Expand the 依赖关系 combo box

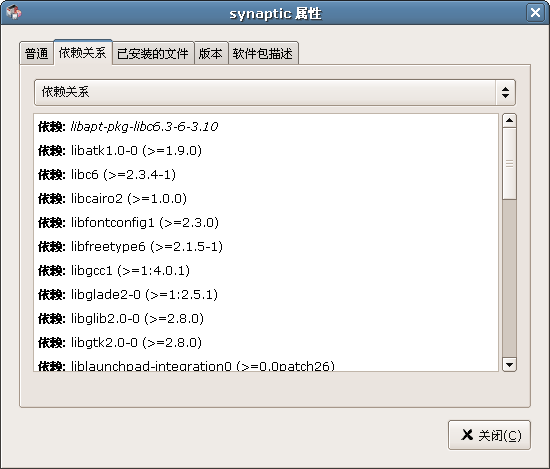pyautogui.click(x=275, y=92)
